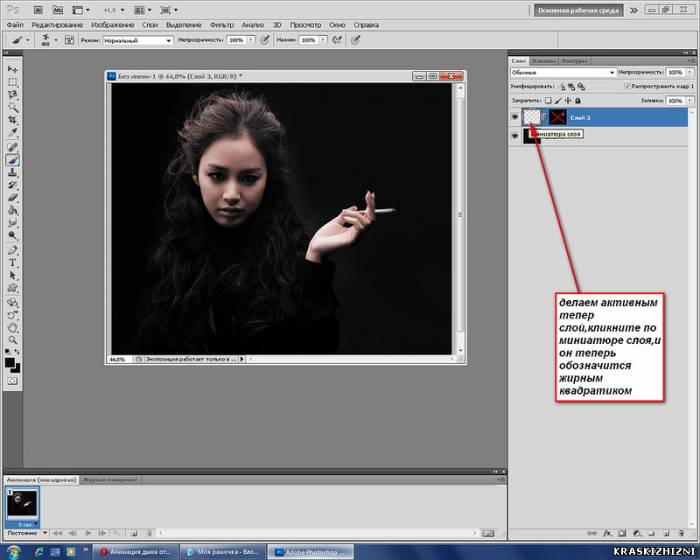This screenshot has width=700, height=560.
Task: Open Layers panel options menu
Action: pyautogui.click(x=692, y=60)
